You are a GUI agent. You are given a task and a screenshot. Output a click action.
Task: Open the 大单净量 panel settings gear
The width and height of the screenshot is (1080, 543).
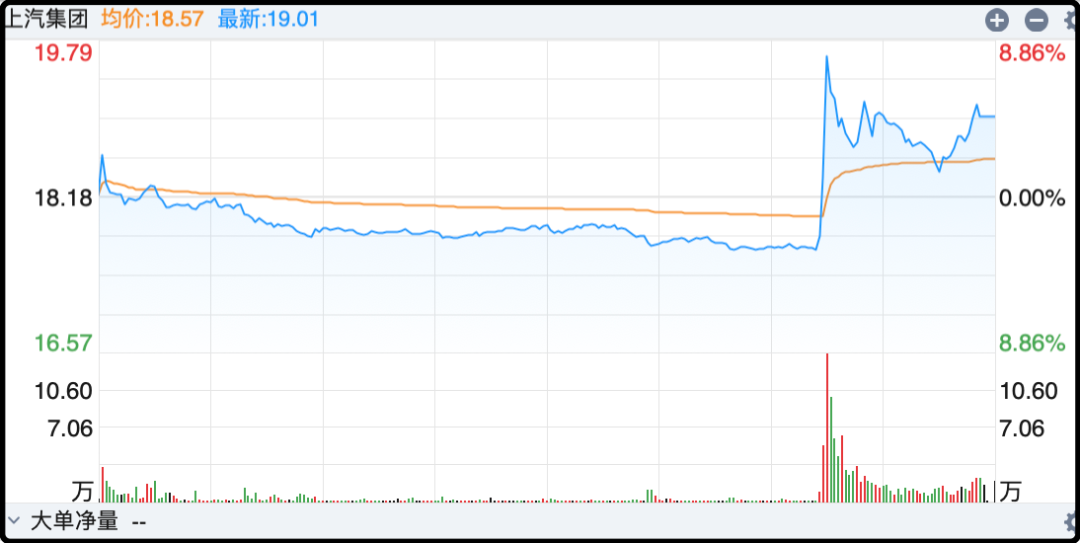[1071, 521]
